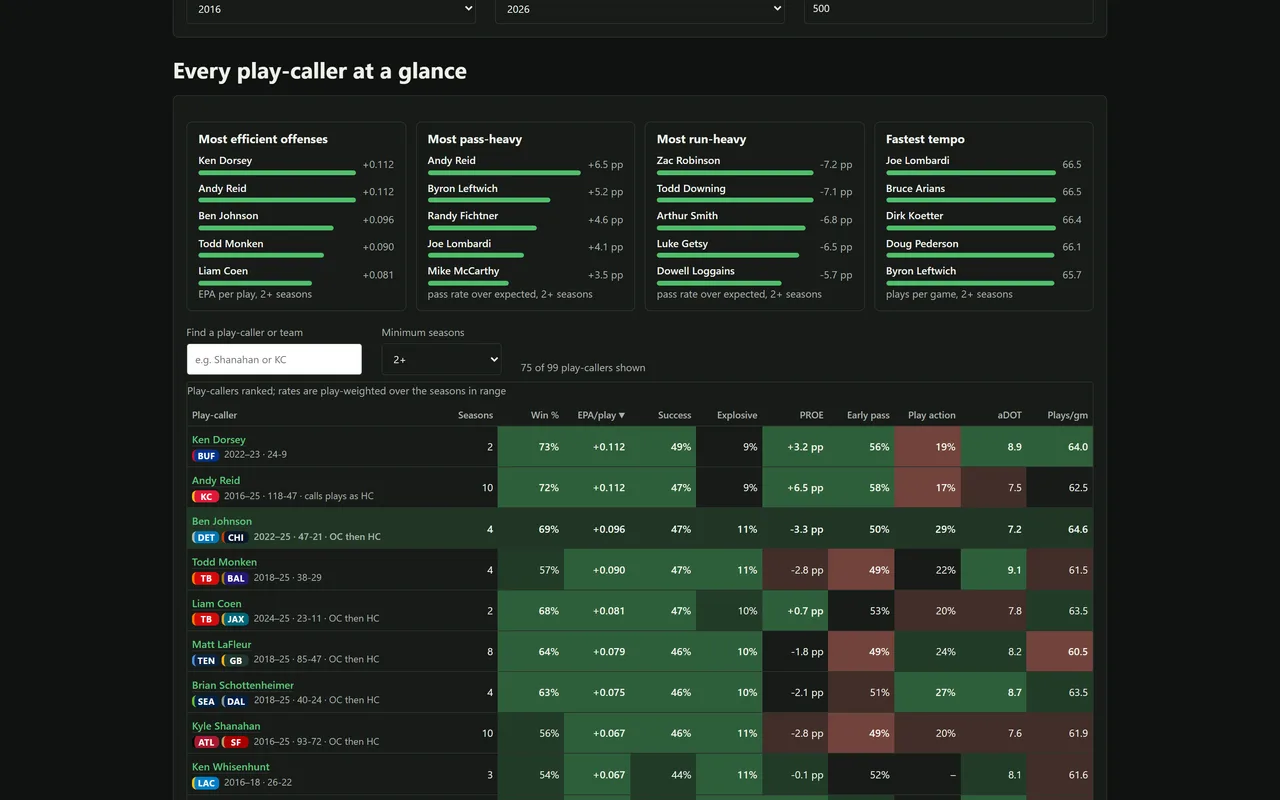Click the TB badge in Todd Monken's row
Image resolution: width=1280 pixels, height=800 pixels.
click(x=206, y=578)
